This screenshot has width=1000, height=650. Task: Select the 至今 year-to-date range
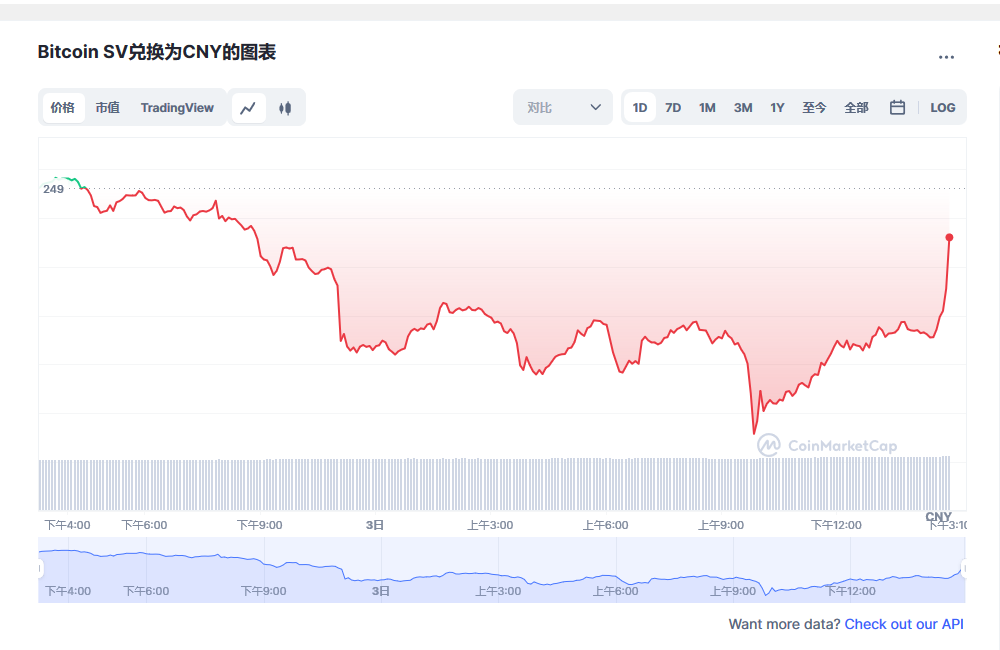click(814, 108)
